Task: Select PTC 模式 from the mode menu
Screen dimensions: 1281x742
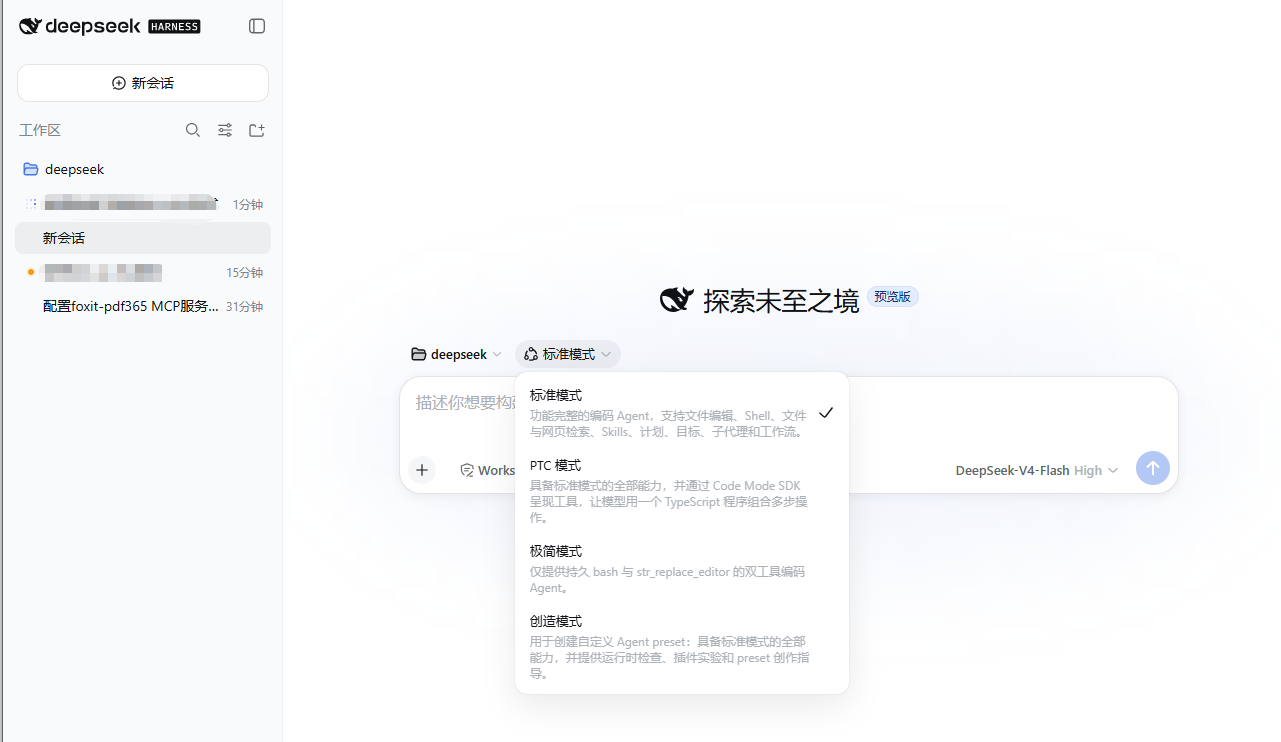Action: 682,491
